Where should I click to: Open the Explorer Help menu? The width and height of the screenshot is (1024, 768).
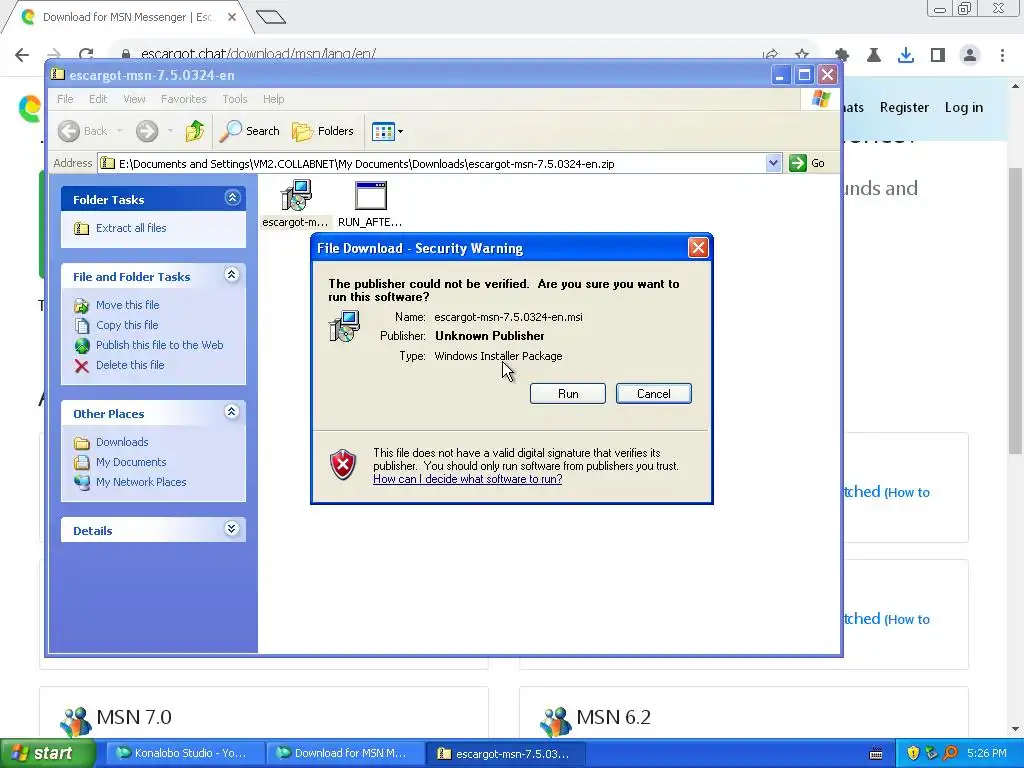(273, 99)
